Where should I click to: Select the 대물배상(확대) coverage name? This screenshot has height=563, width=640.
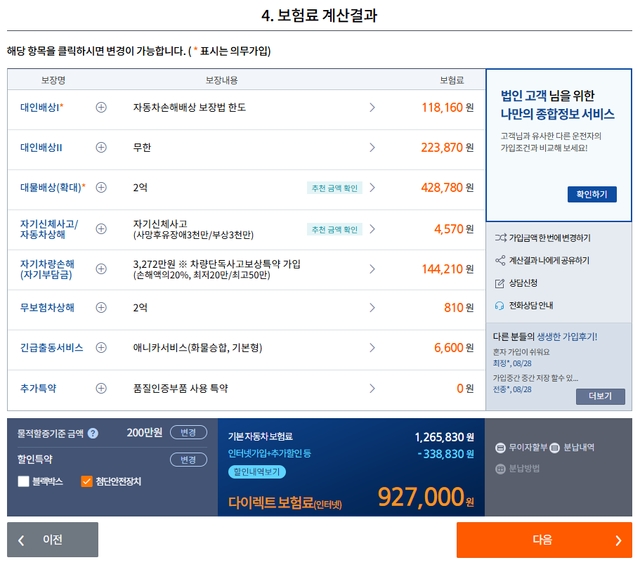pos(53,187)
